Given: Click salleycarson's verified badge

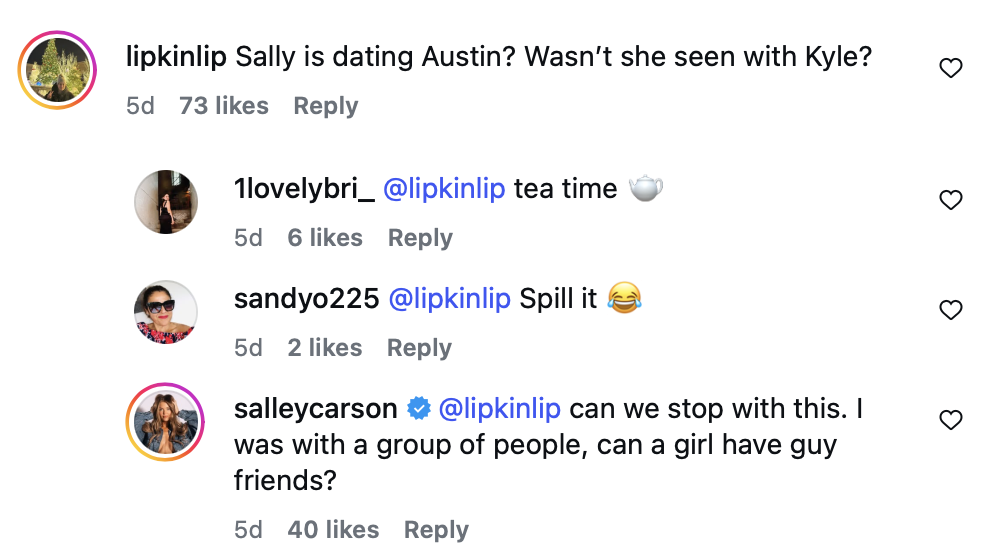Looking at the screenshot, I should 419,408.
